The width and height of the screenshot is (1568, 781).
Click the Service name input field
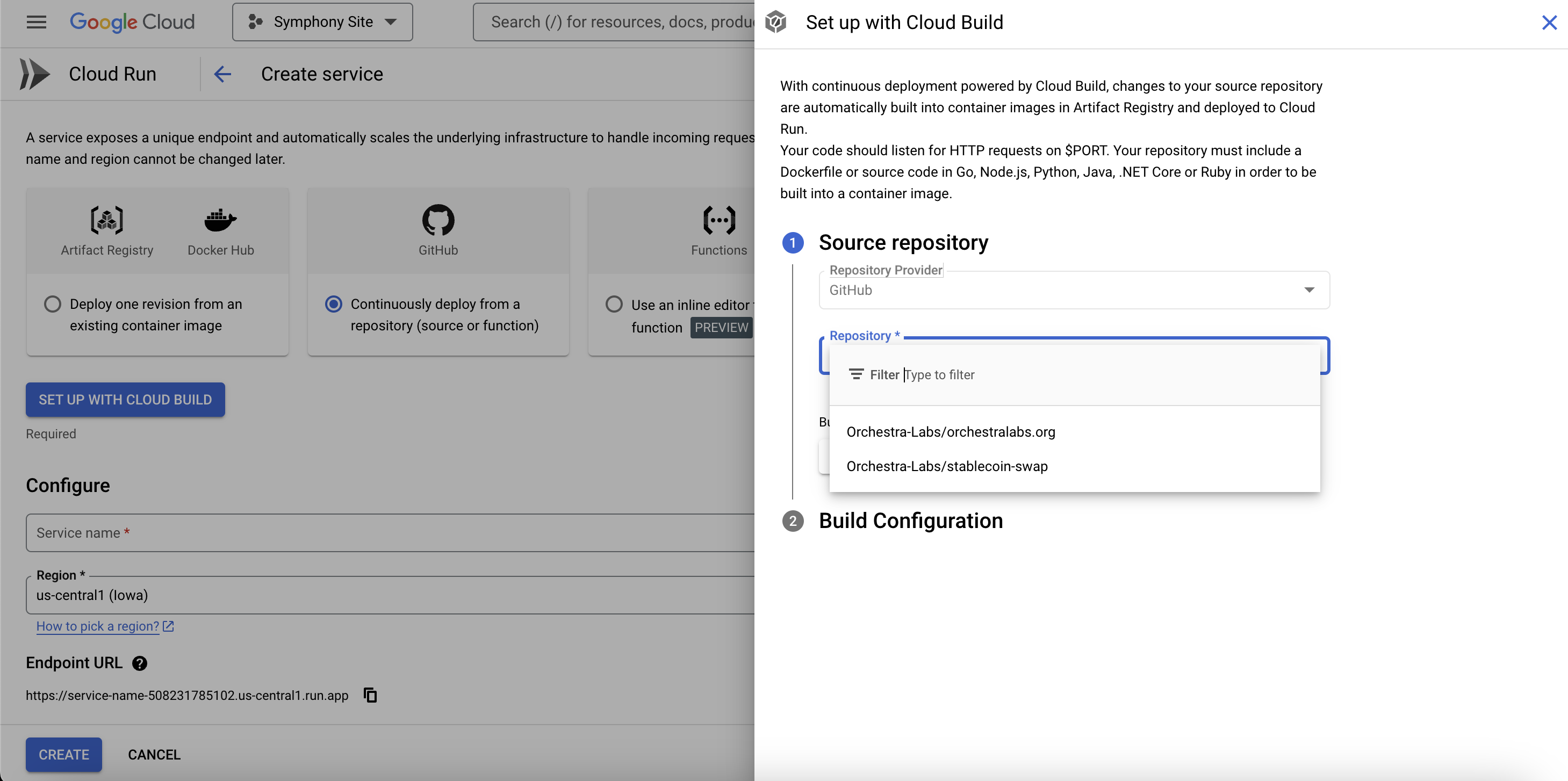pos(390,533)
